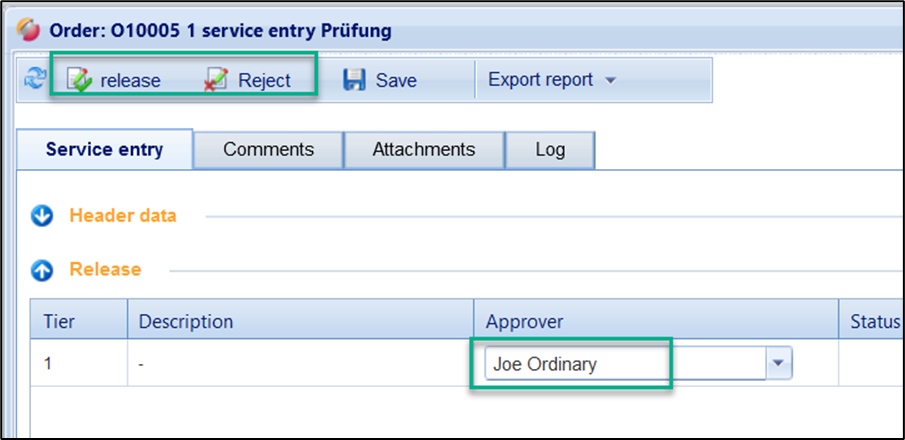Viewport: 905px width, 440px height.
Task: Click the Description column header
Action: [x=186, y=321]
